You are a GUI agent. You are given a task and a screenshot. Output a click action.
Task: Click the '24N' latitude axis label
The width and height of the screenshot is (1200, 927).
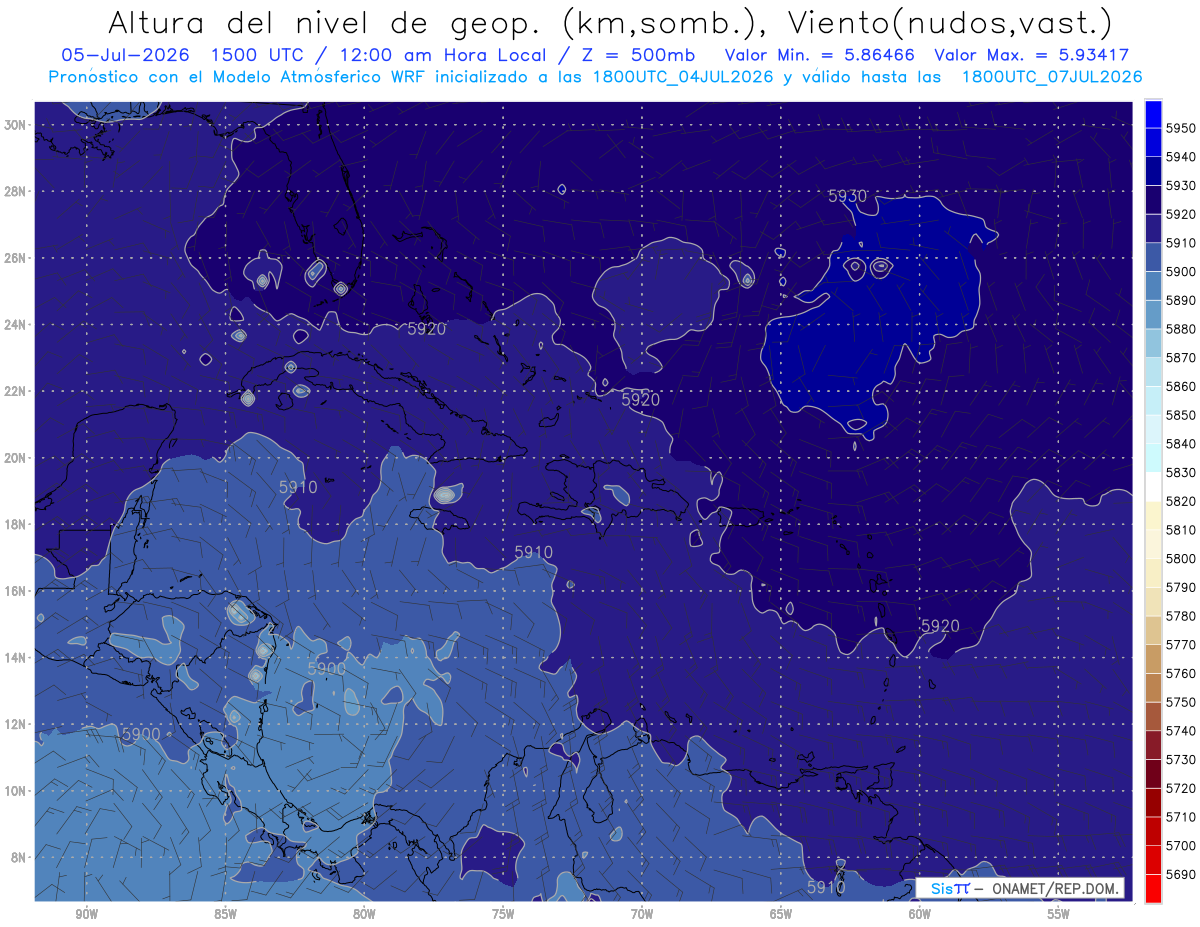[15, 324]
